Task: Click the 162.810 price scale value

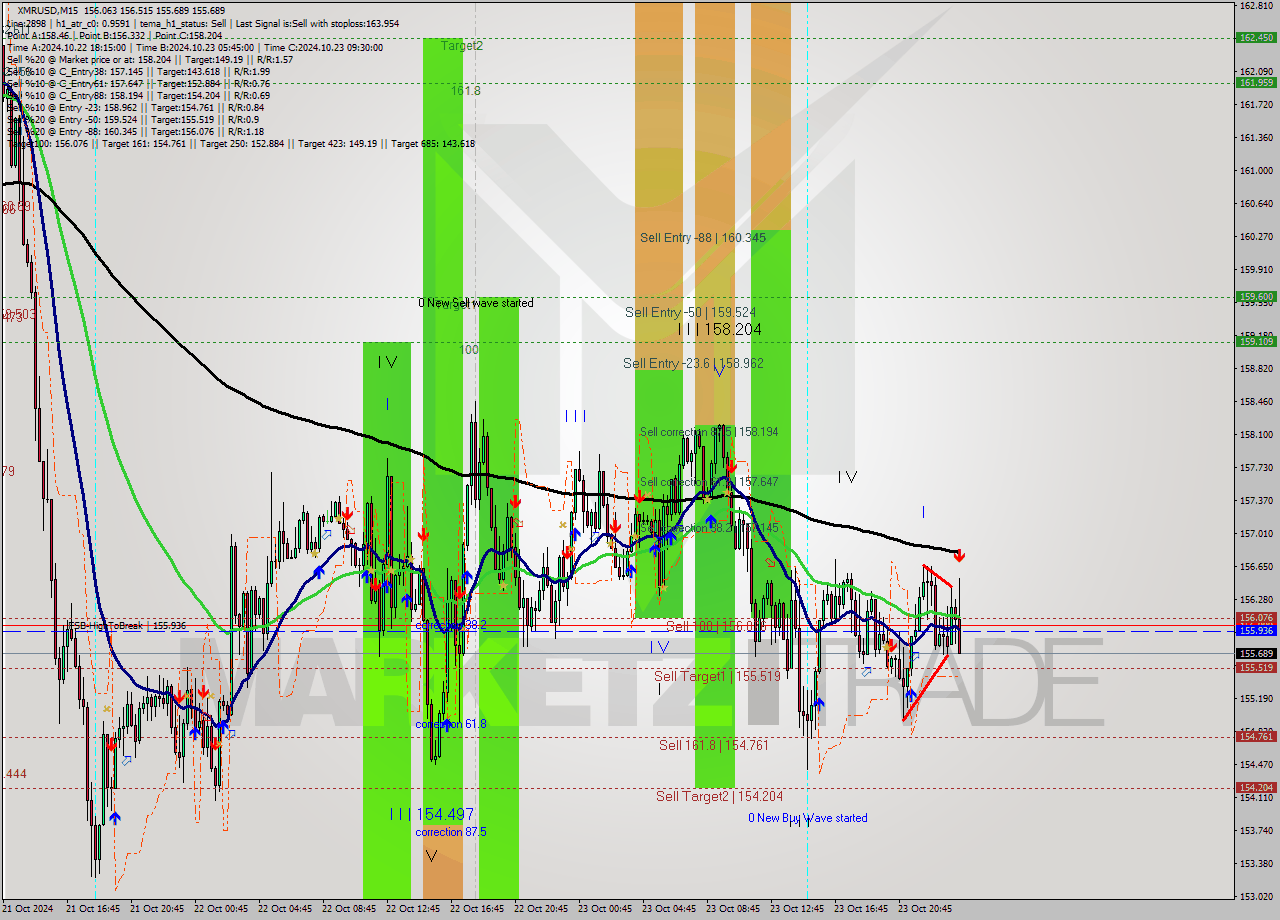Action: (1256, 6)
